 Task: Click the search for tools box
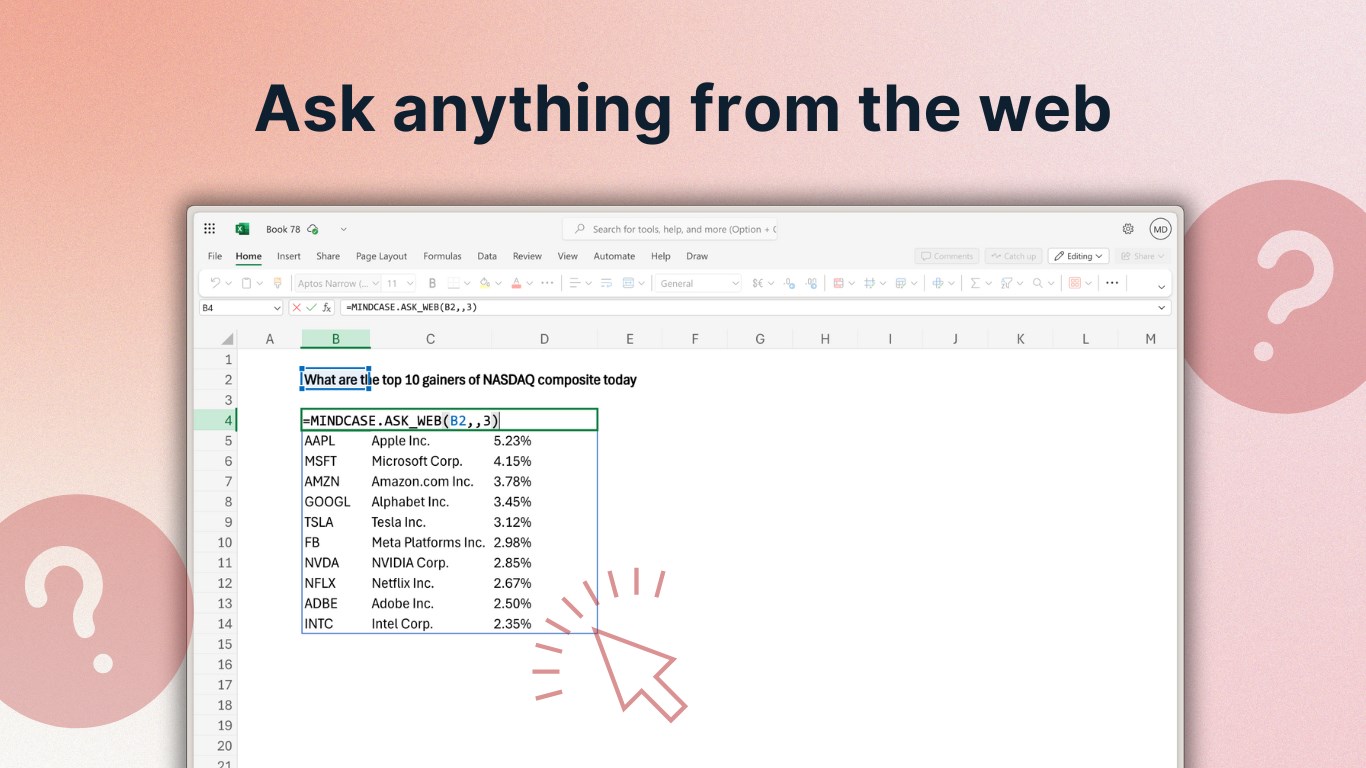point(669,229)
